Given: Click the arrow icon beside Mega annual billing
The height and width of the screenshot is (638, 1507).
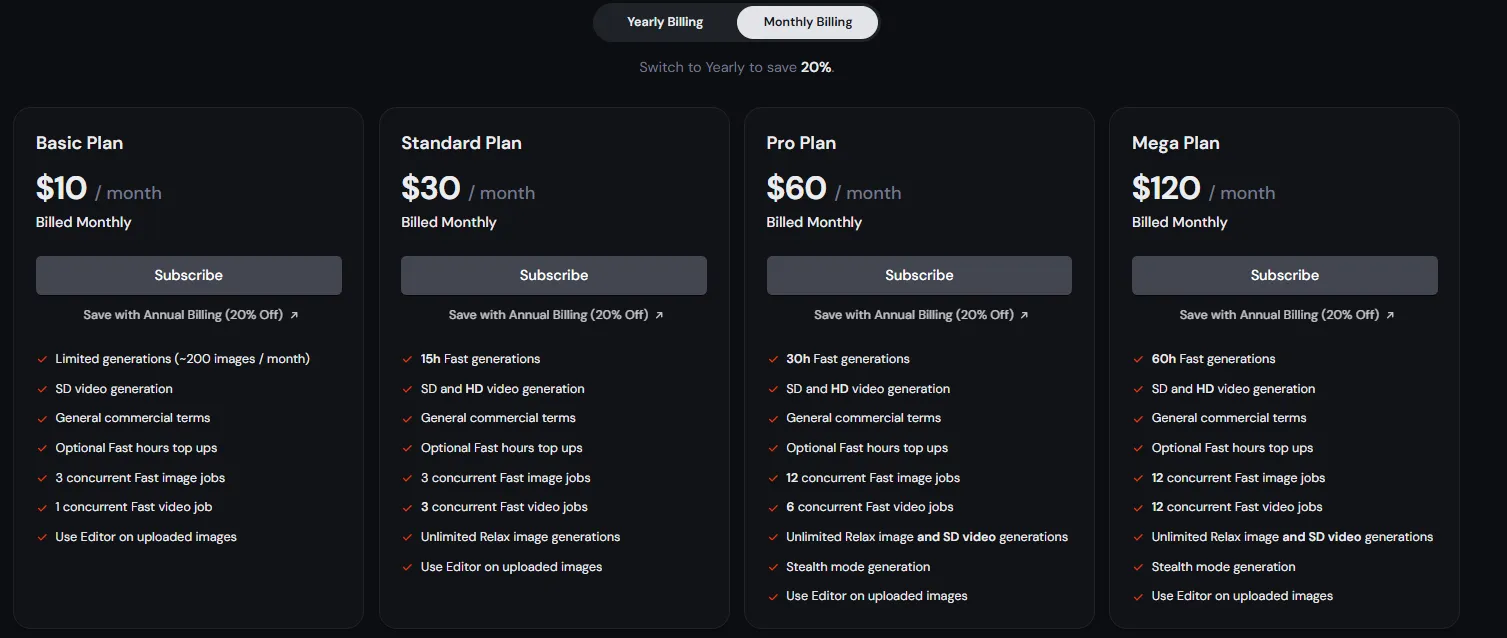Looking at the screenshot, I should pyautogui.click(x=1390, y=315).
